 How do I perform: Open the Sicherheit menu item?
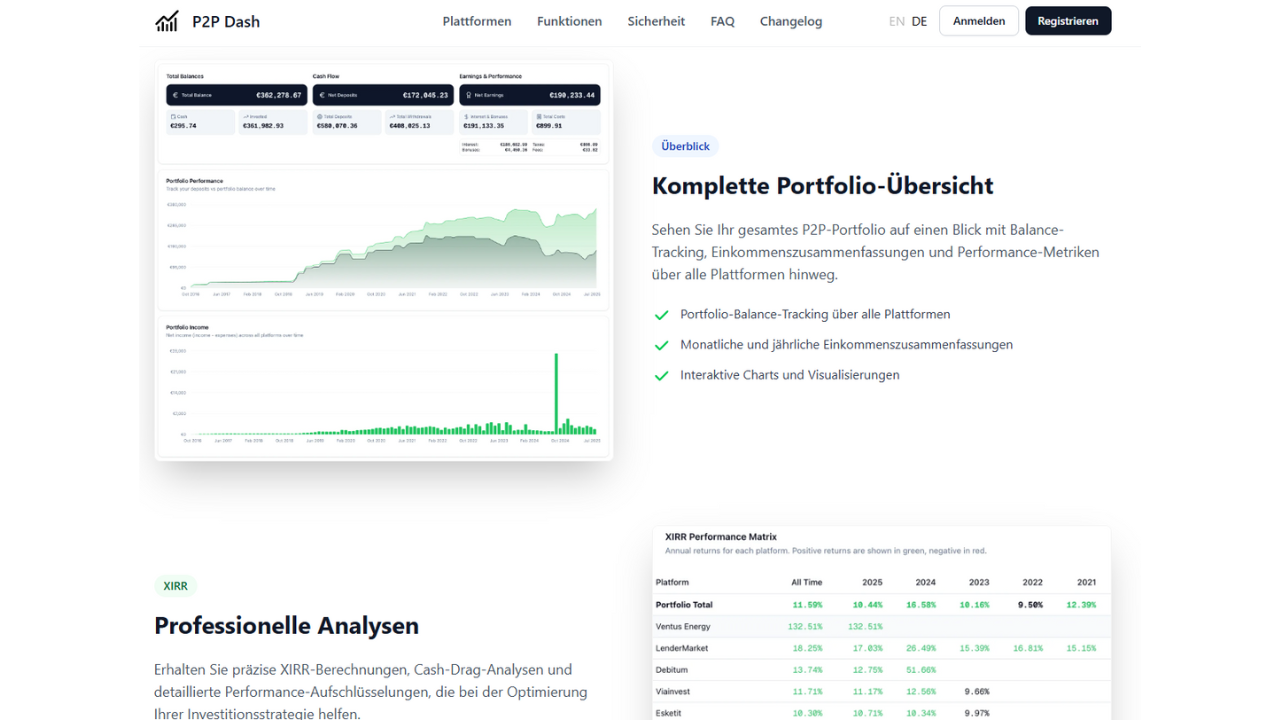(655, 20)
